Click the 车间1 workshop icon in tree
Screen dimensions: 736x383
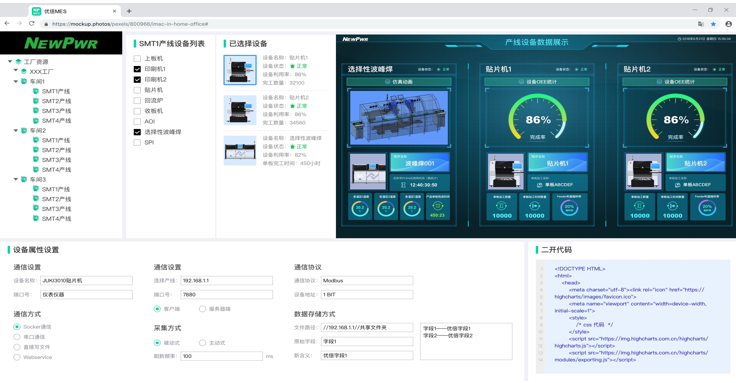(x=24, y=81)
